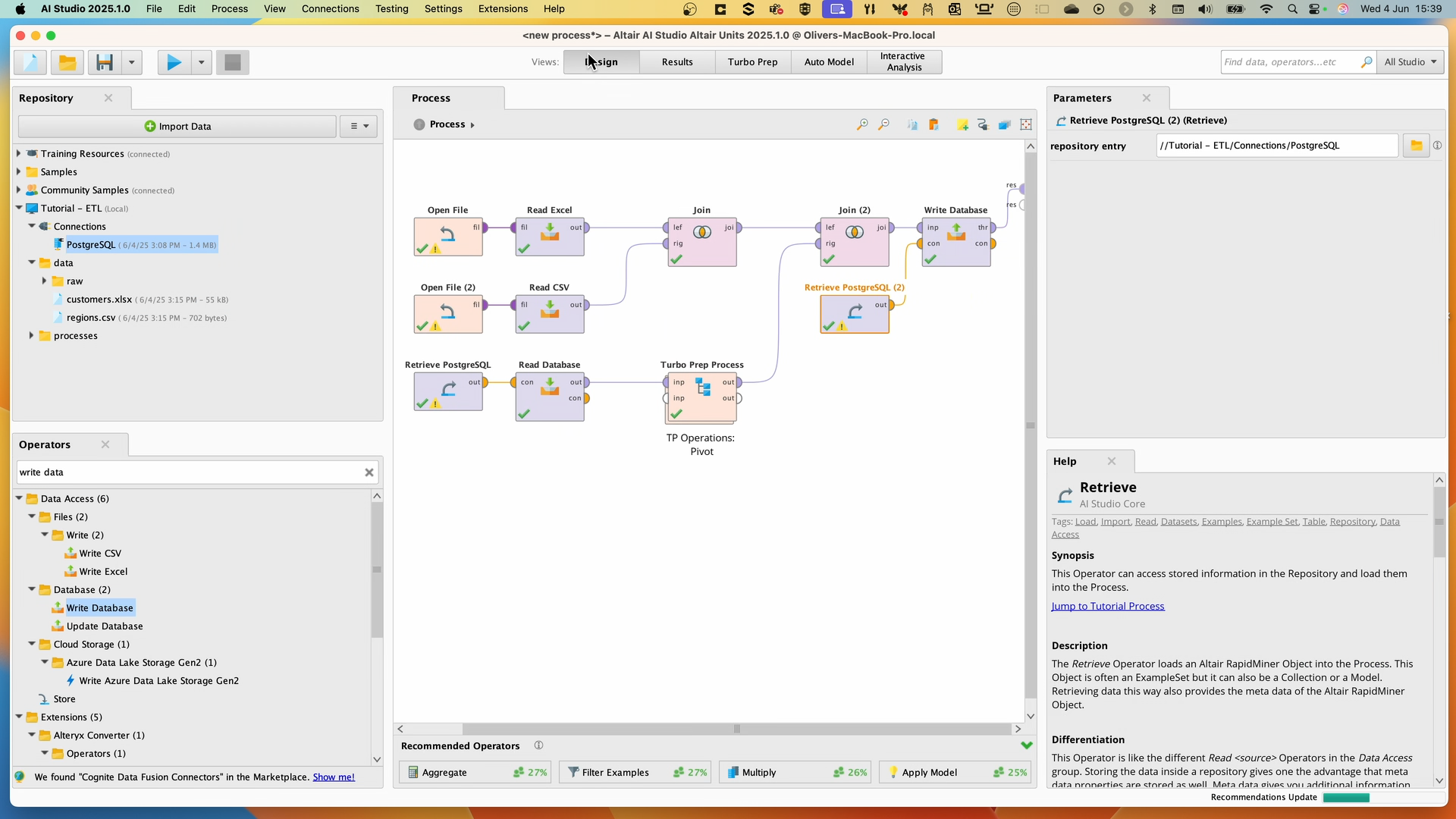The height and width of the screenshot is (819, 1456).
Task: Open the All Studio dropdown
Action: (1410, 61)
